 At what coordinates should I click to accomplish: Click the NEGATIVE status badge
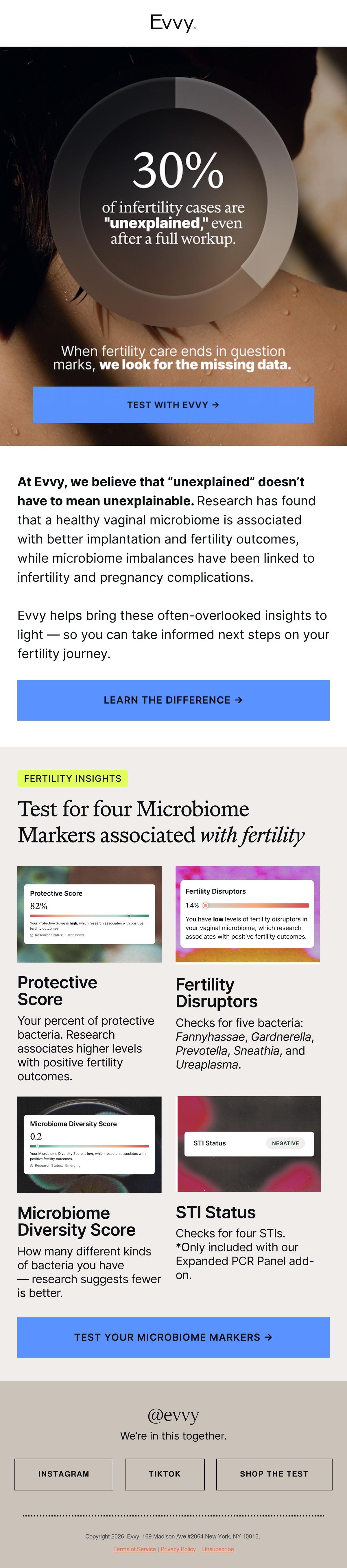[x=285, y=1143]
